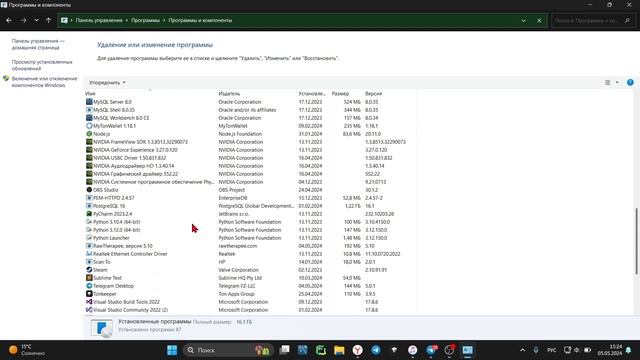Open the Упорядочить dropdown menu

tap(107, 82)
